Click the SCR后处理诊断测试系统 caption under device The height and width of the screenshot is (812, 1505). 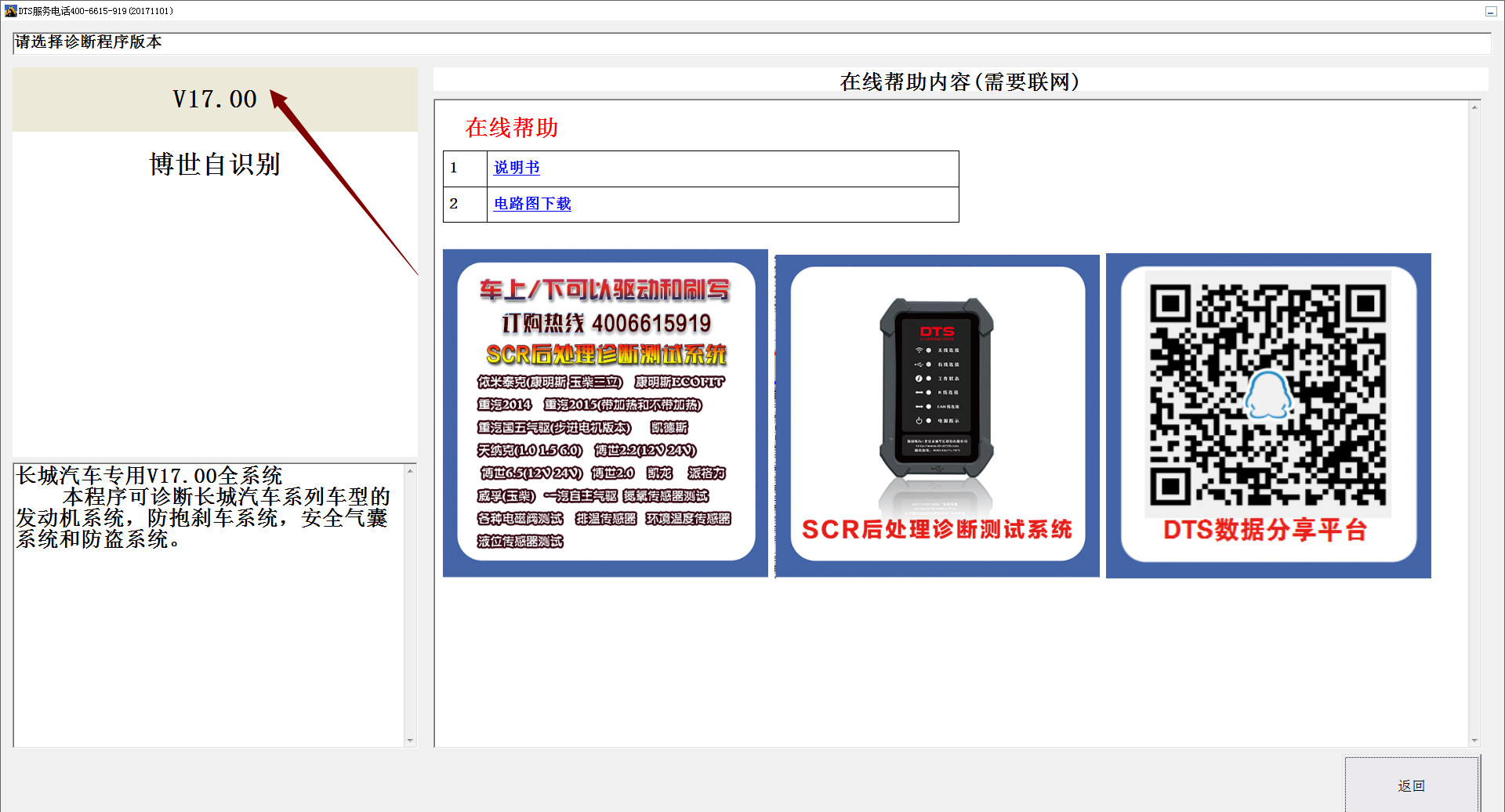(x=937, y=529)
